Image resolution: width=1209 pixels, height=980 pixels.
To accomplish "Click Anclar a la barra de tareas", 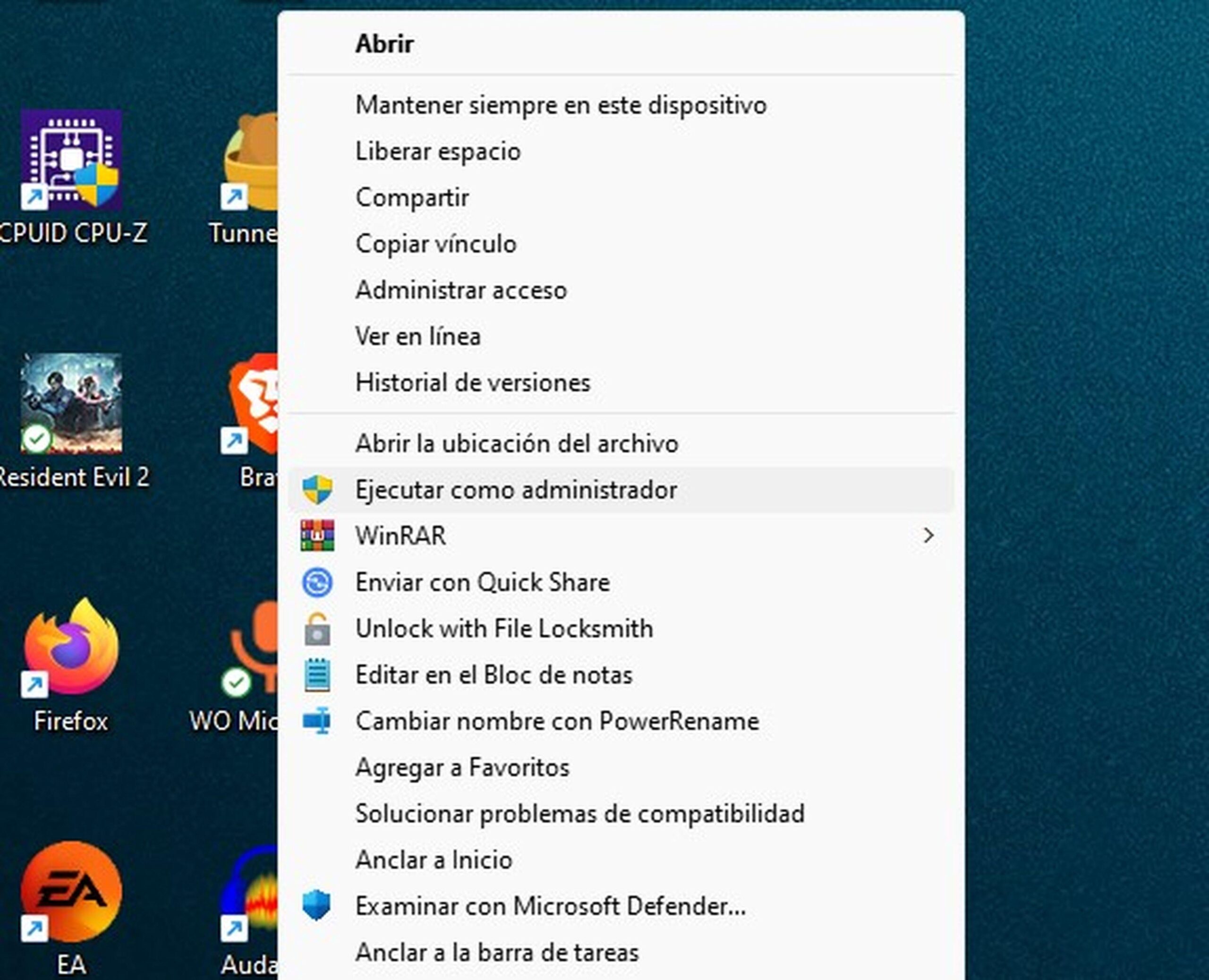I will pyautogui.click(x=497, y=953).
